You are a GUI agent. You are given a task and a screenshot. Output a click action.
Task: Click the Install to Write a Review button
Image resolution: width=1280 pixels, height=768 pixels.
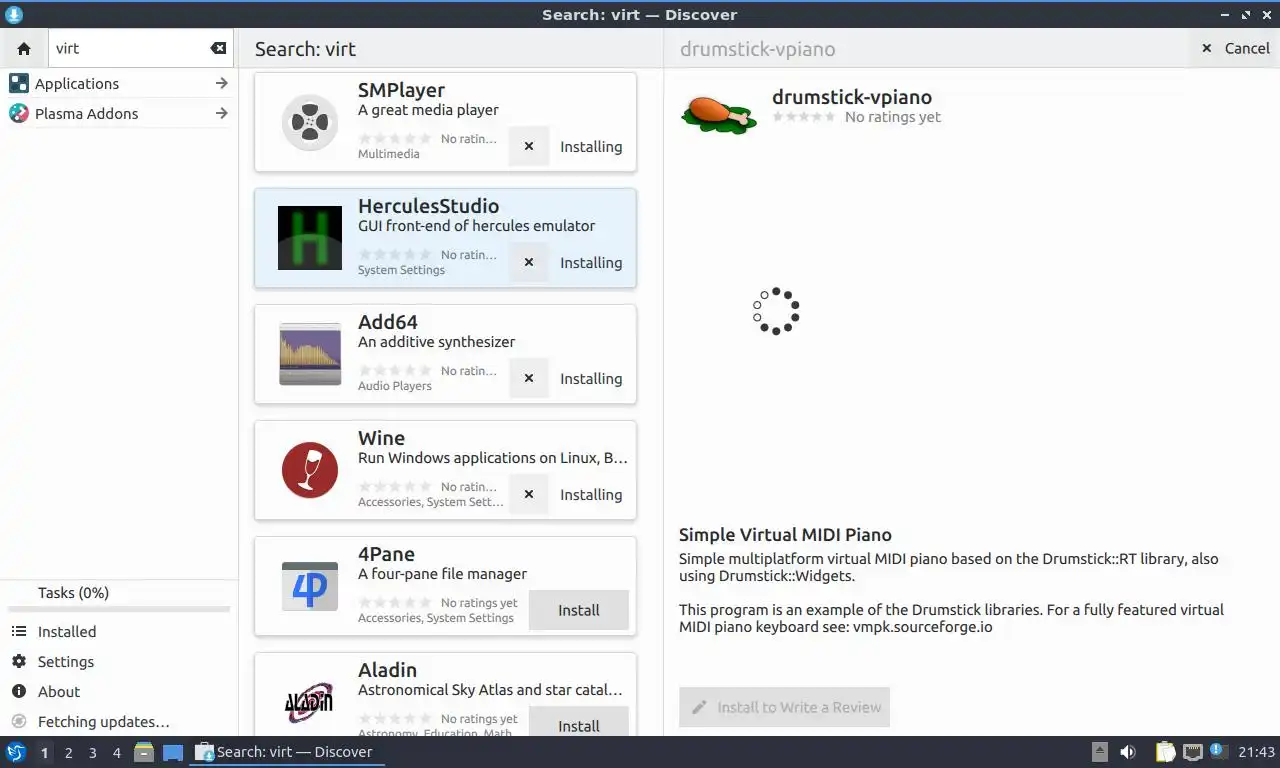(784, 707)
